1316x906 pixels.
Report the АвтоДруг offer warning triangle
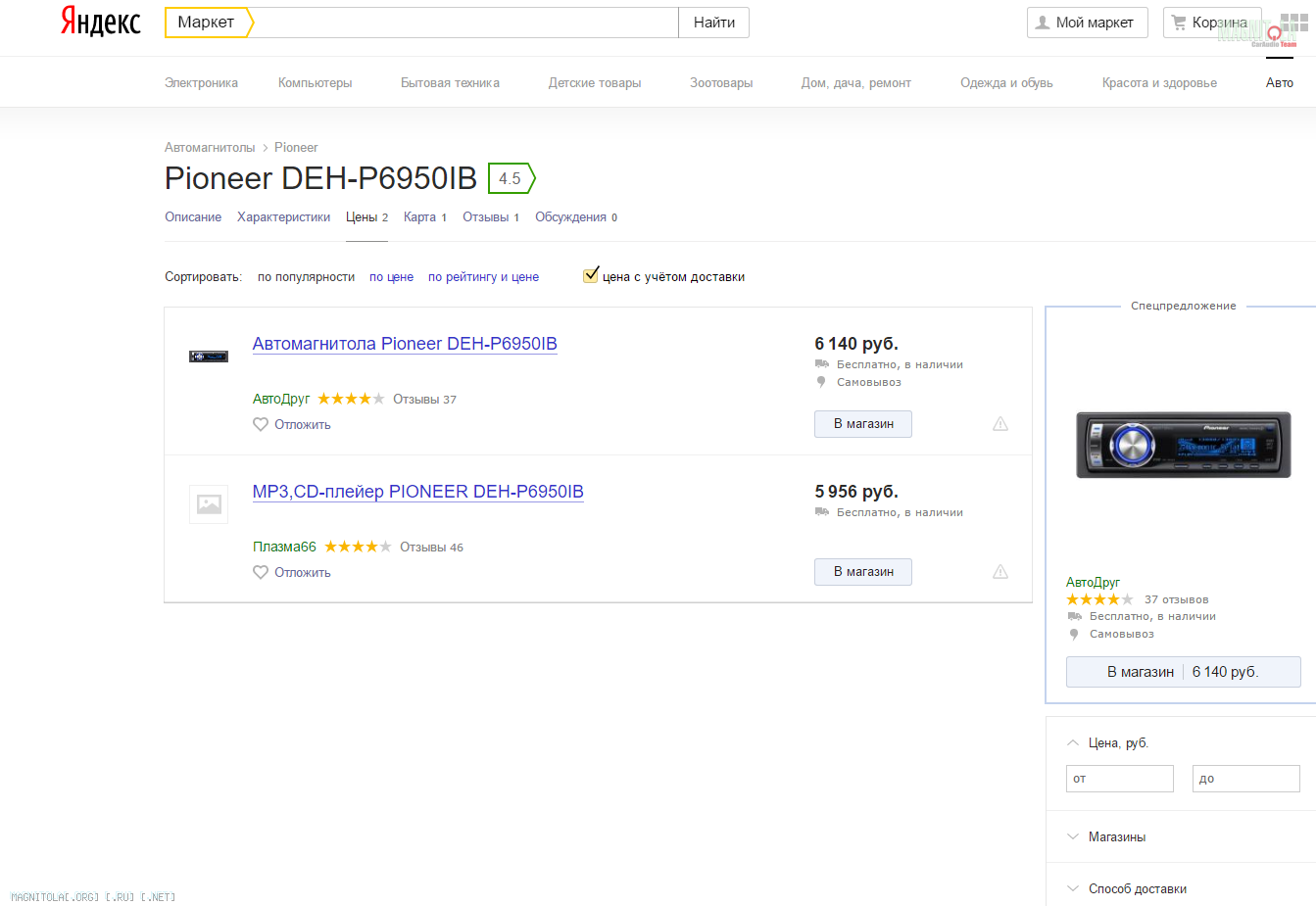1000,424
